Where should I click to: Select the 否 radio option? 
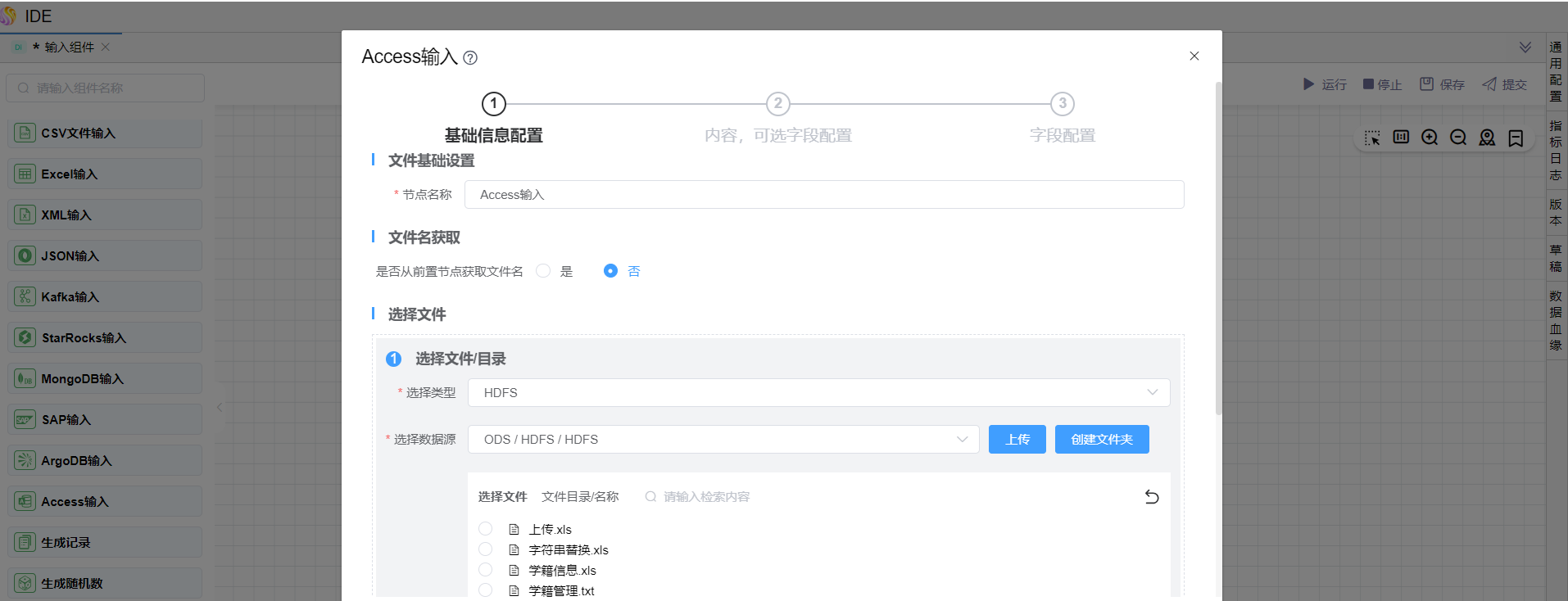click(610, 271)
